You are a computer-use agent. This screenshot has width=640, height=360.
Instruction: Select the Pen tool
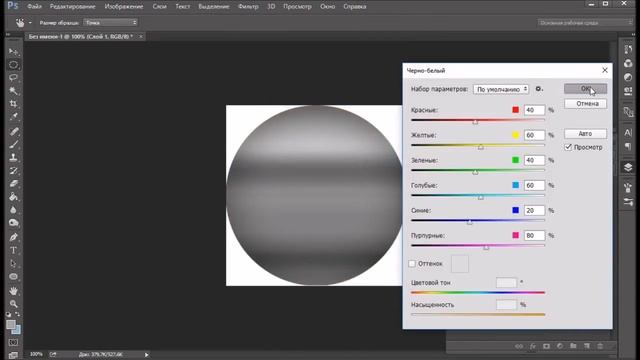(13, 237)
